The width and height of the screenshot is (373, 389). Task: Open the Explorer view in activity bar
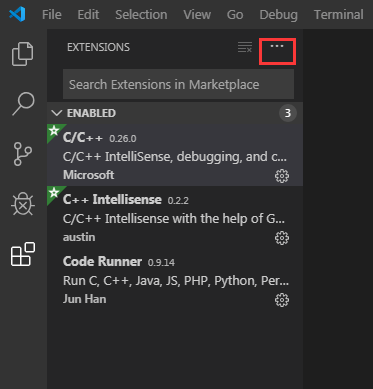23,54
